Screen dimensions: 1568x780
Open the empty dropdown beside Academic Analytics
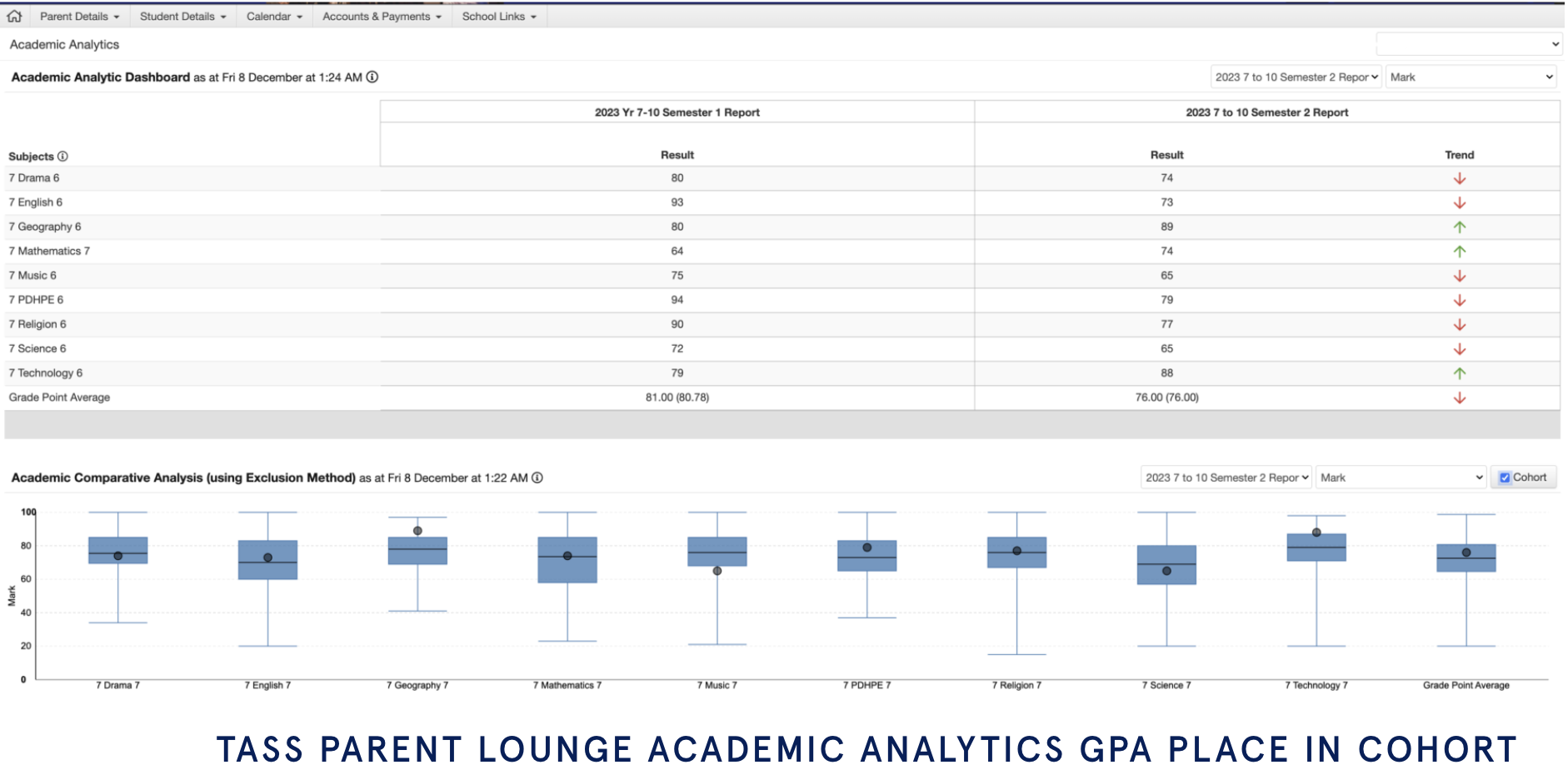pos(1468,44)
